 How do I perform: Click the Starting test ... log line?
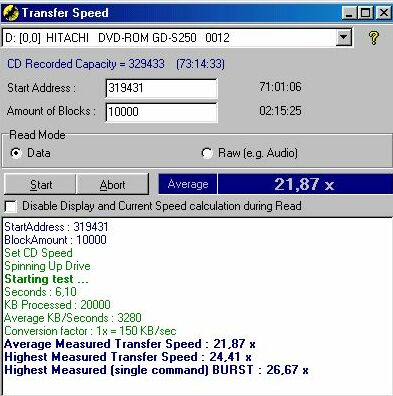(x=46, y=279)
